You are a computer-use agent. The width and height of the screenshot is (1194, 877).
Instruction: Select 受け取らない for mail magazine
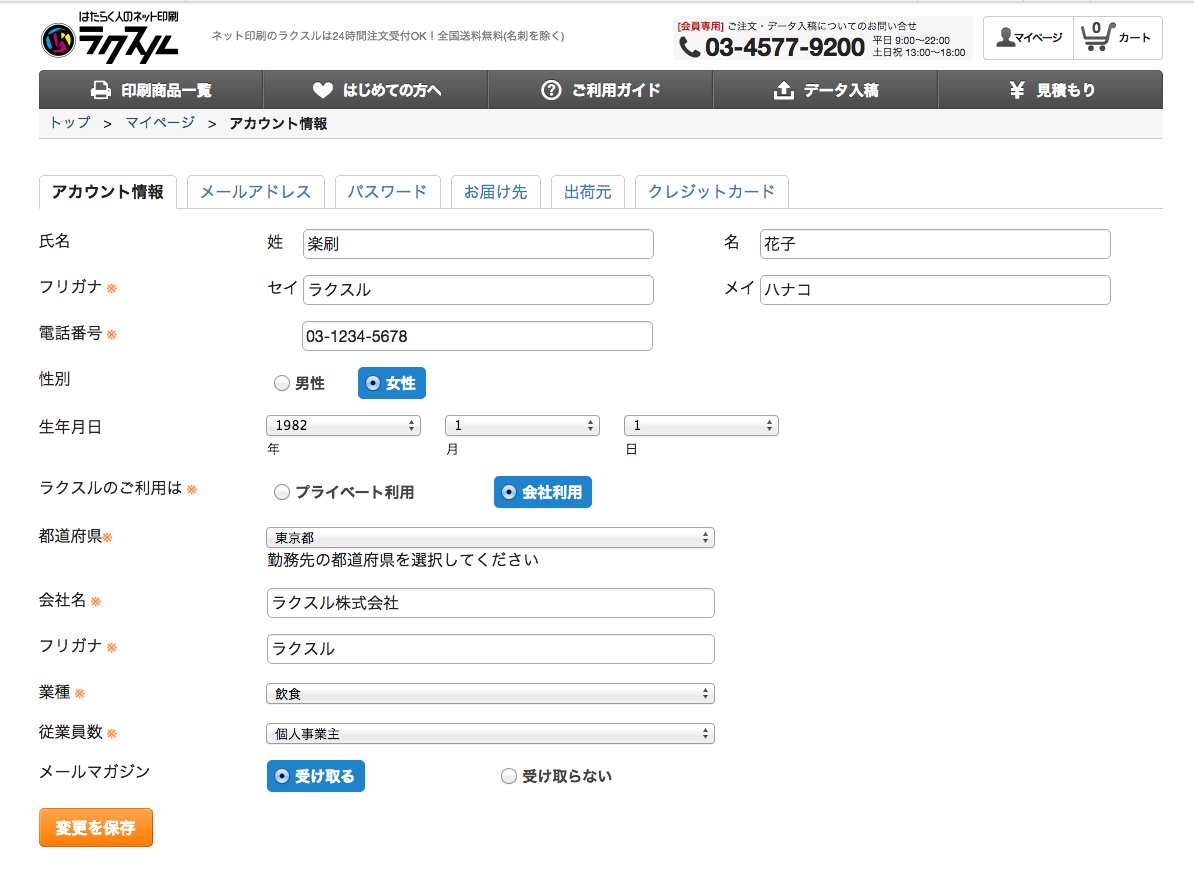(x=509, y=776)
